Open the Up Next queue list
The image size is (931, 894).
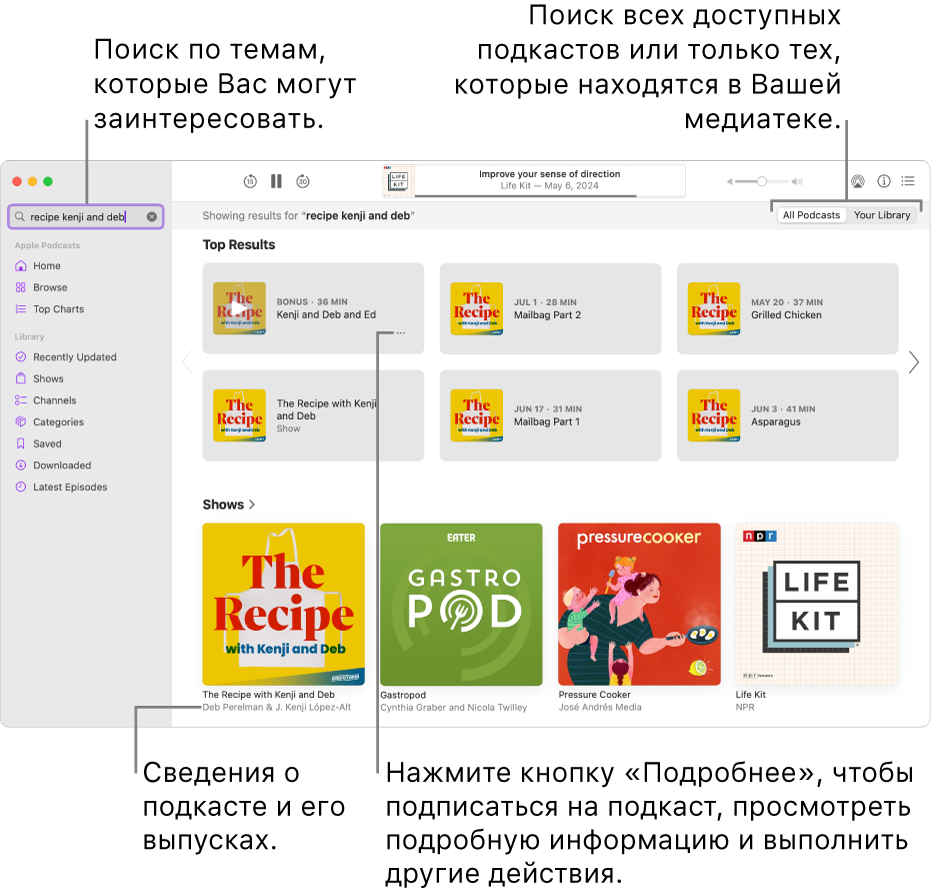[908, 181]
